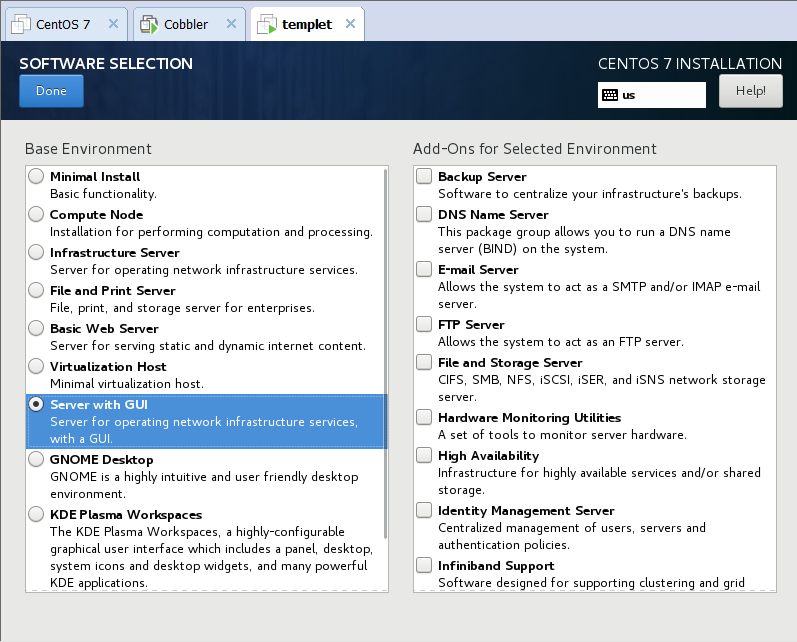Click the Server with GUI radio button
The image size is (797, 642).
tap(36, 405)
